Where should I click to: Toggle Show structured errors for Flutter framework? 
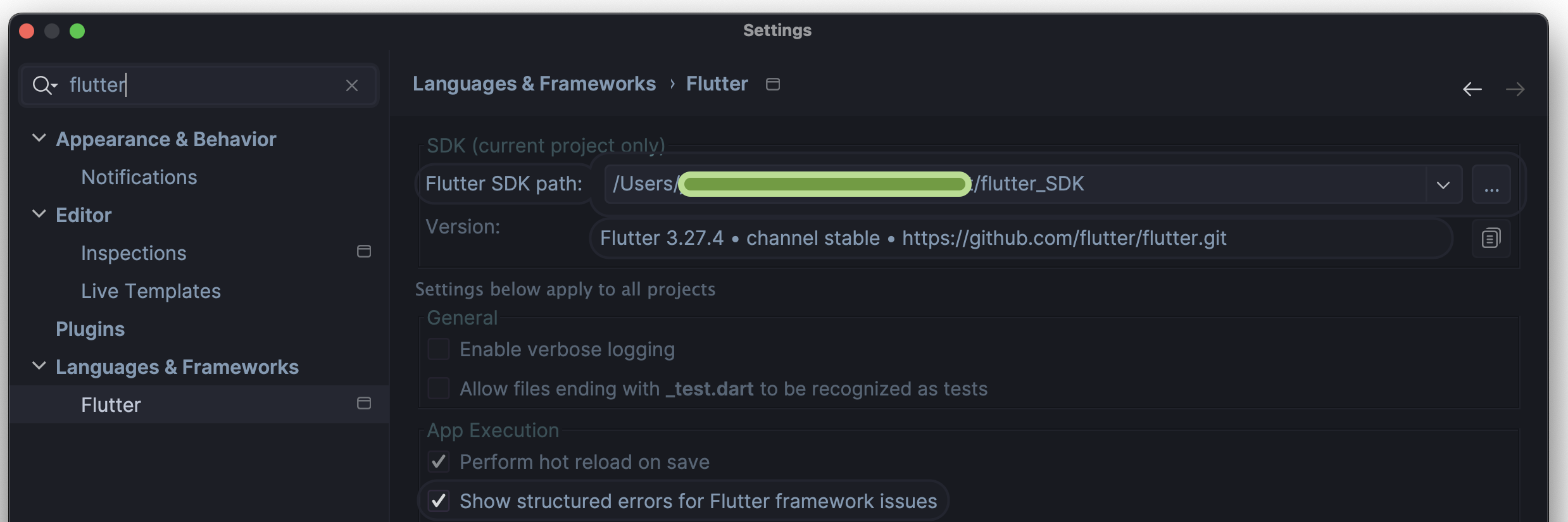[439, 501]
